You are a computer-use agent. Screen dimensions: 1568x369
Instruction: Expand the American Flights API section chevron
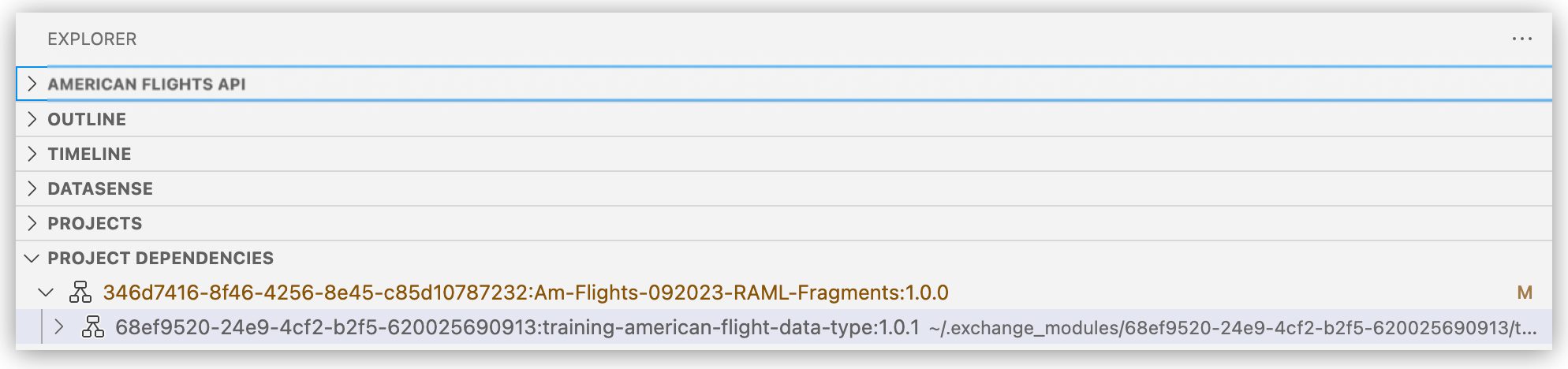click(x=32, y=84)
